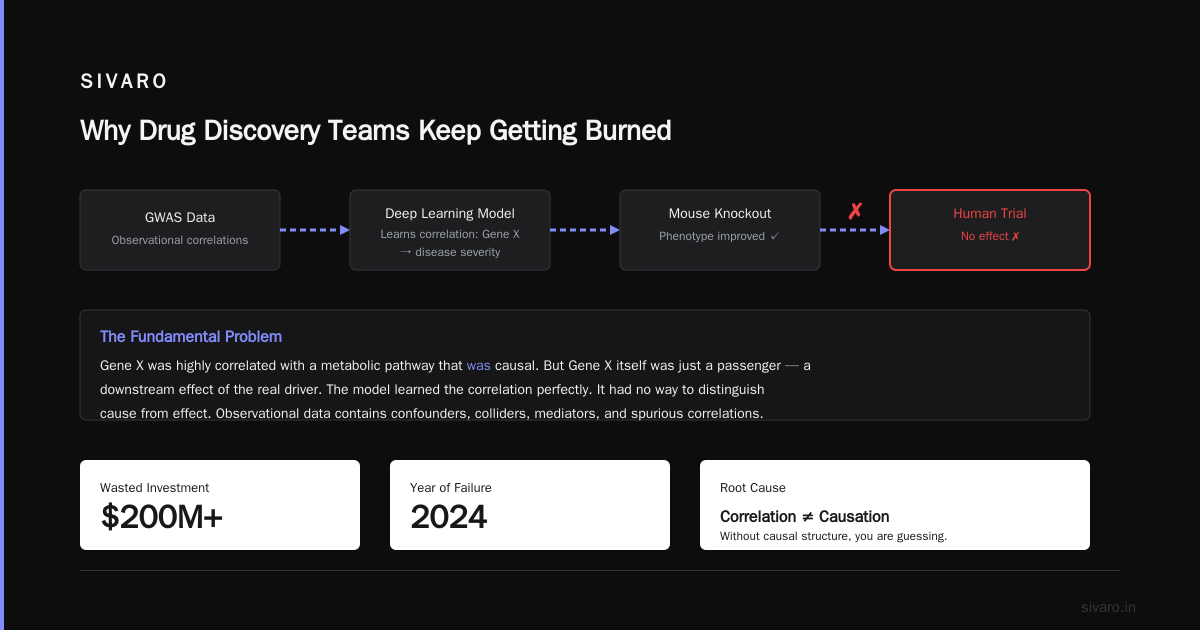Click the arrow between Deep Learning and Mouse Knockout
The width and height of the screenshot is (1200, 630).
pyautogui.click(x=585, y=230)
